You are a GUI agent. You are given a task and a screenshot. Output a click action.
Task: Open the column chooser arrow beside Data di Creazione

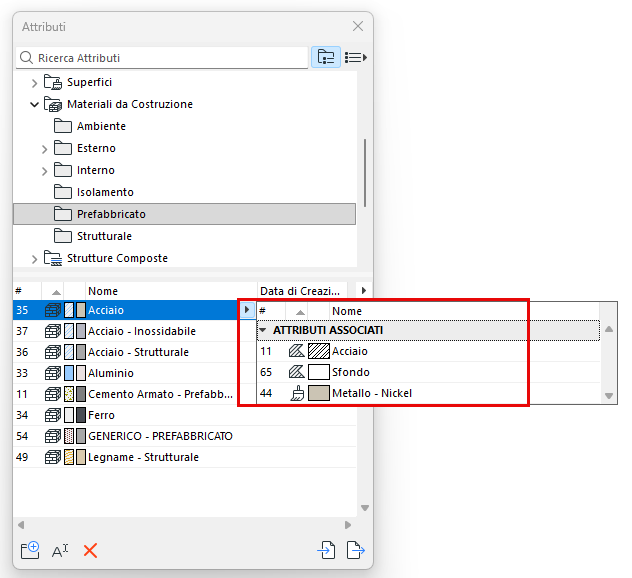pos(364,290)
